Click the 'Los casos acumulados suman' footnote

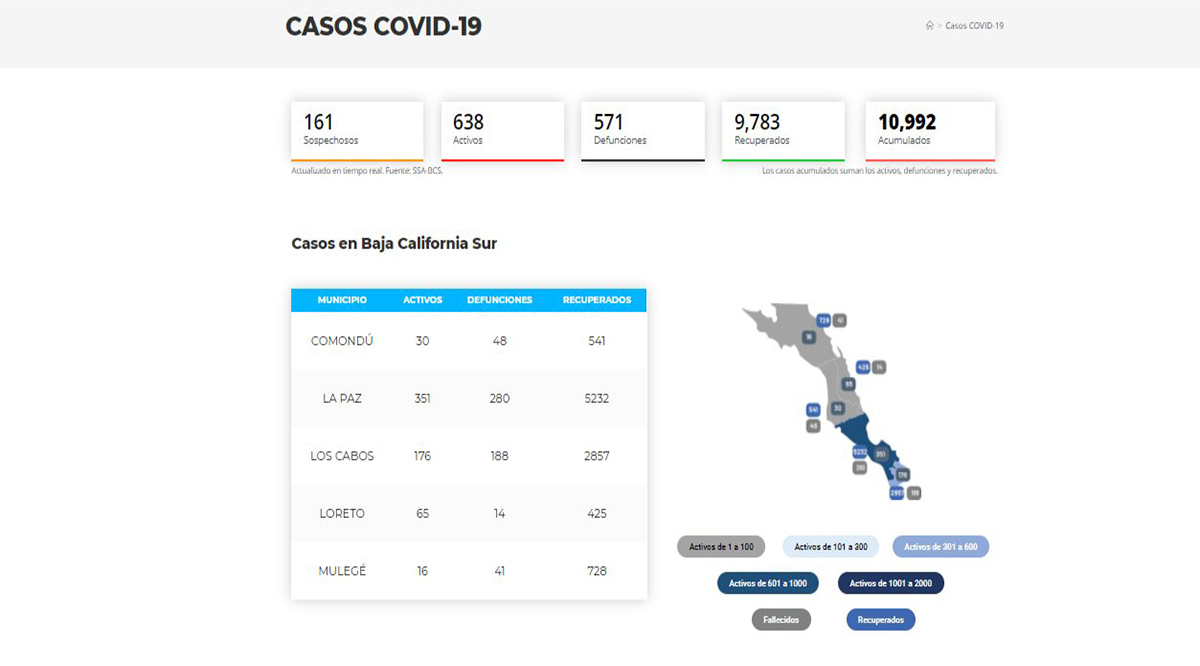[879, 171]
